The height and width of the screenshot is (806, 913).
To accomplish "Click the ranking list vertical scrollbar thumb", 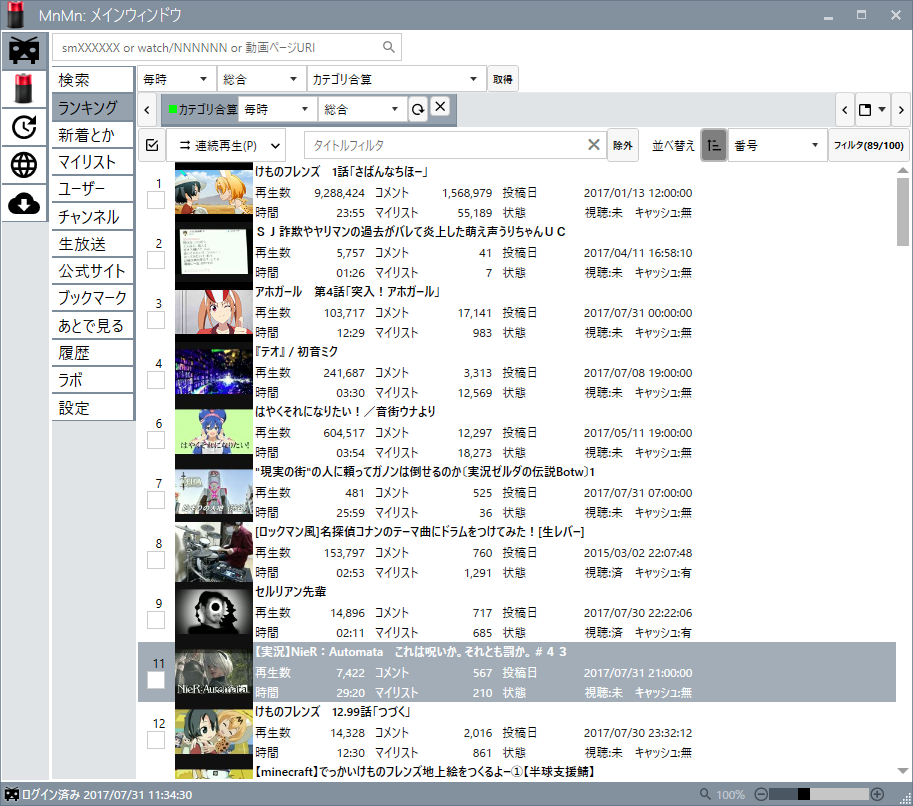I will (x=903, y=211).
